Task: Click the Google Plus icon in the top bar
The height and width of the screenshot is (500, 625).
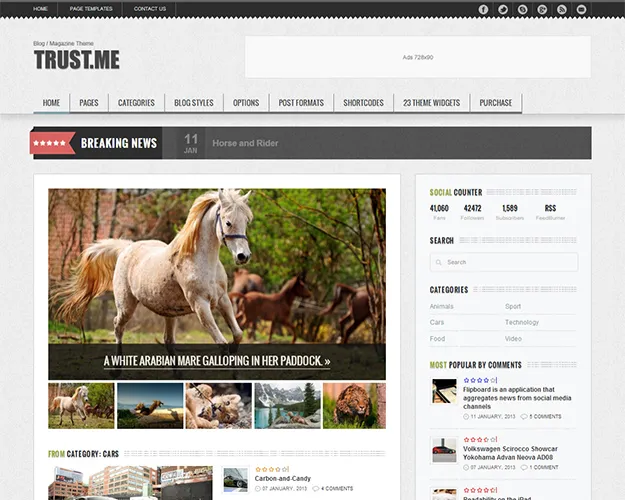Action: coord(542,9)
